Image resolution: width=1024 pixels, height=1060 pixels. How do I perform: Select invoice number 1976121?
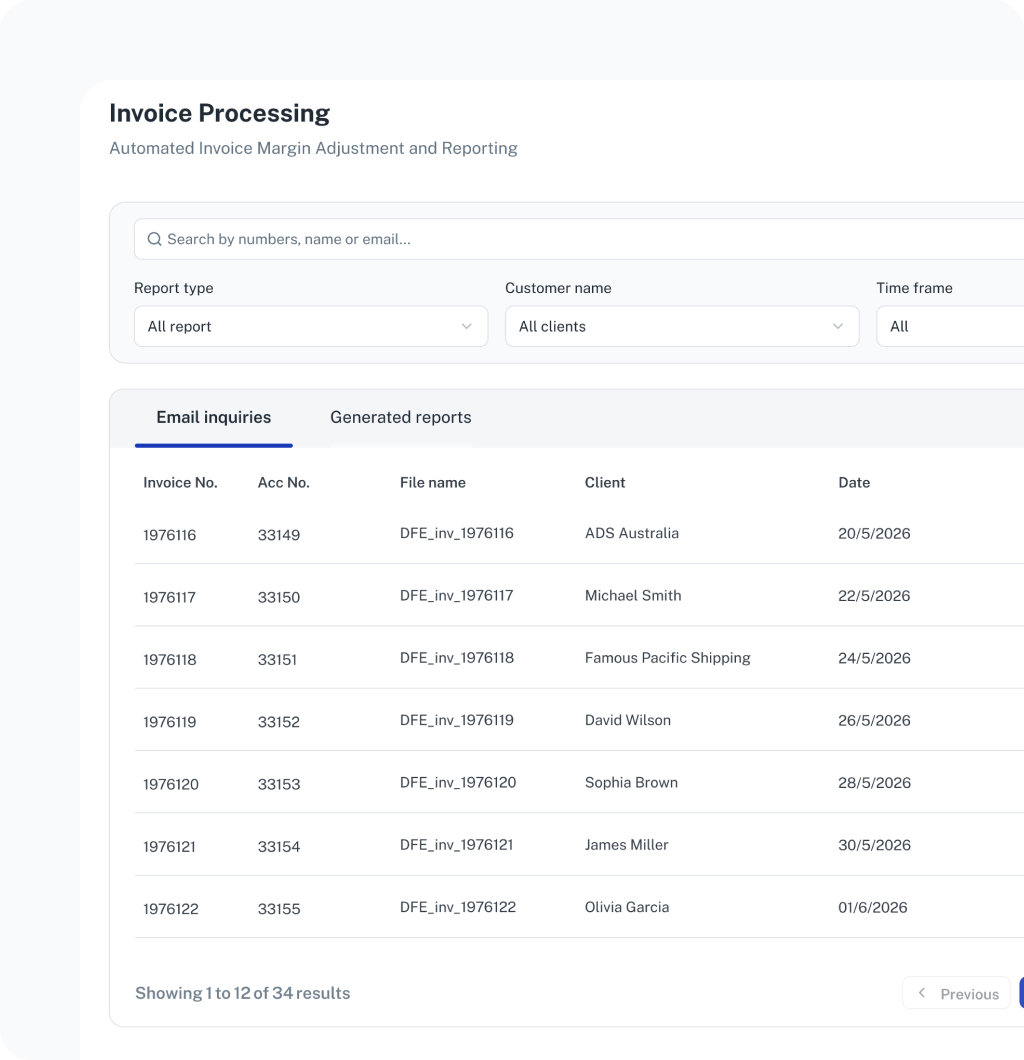(x=170, y=846)
